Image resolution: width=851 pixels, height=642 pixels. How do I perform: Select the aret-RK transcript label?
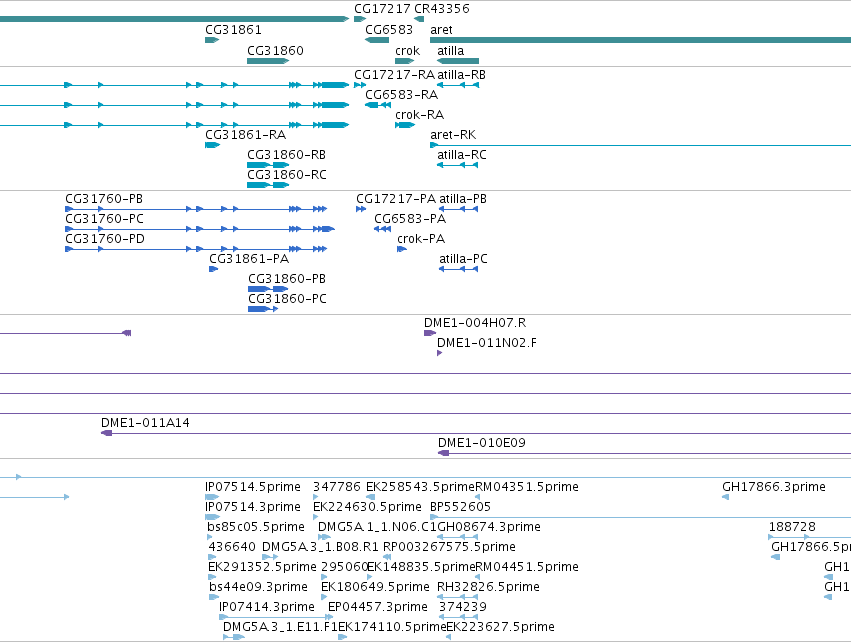click(x=453, y=135)
